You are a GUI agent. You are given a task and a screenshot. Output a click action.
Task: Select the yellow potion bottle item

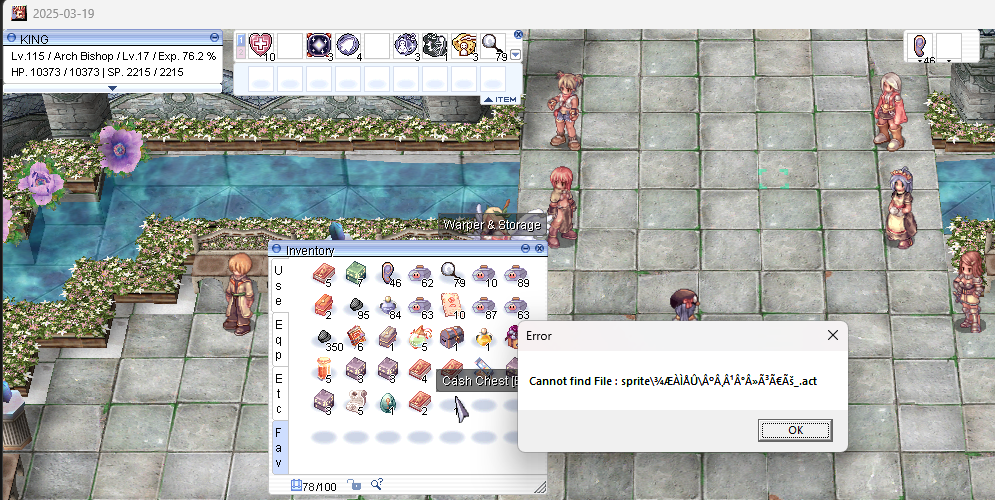coord(484,338)
